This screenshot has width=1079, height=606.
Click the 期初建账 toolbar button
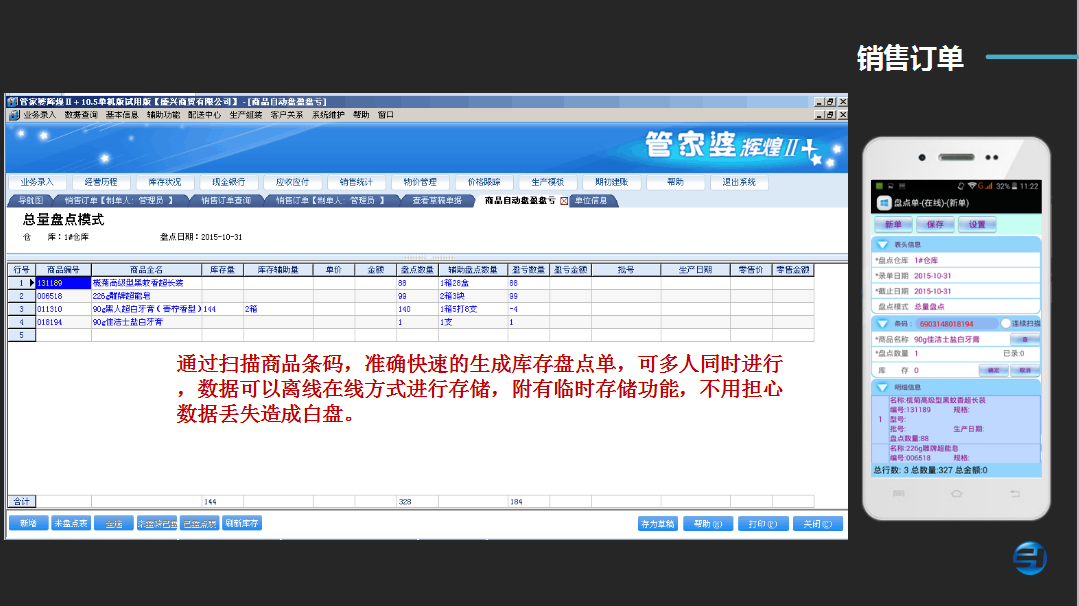tap(612, 182)
